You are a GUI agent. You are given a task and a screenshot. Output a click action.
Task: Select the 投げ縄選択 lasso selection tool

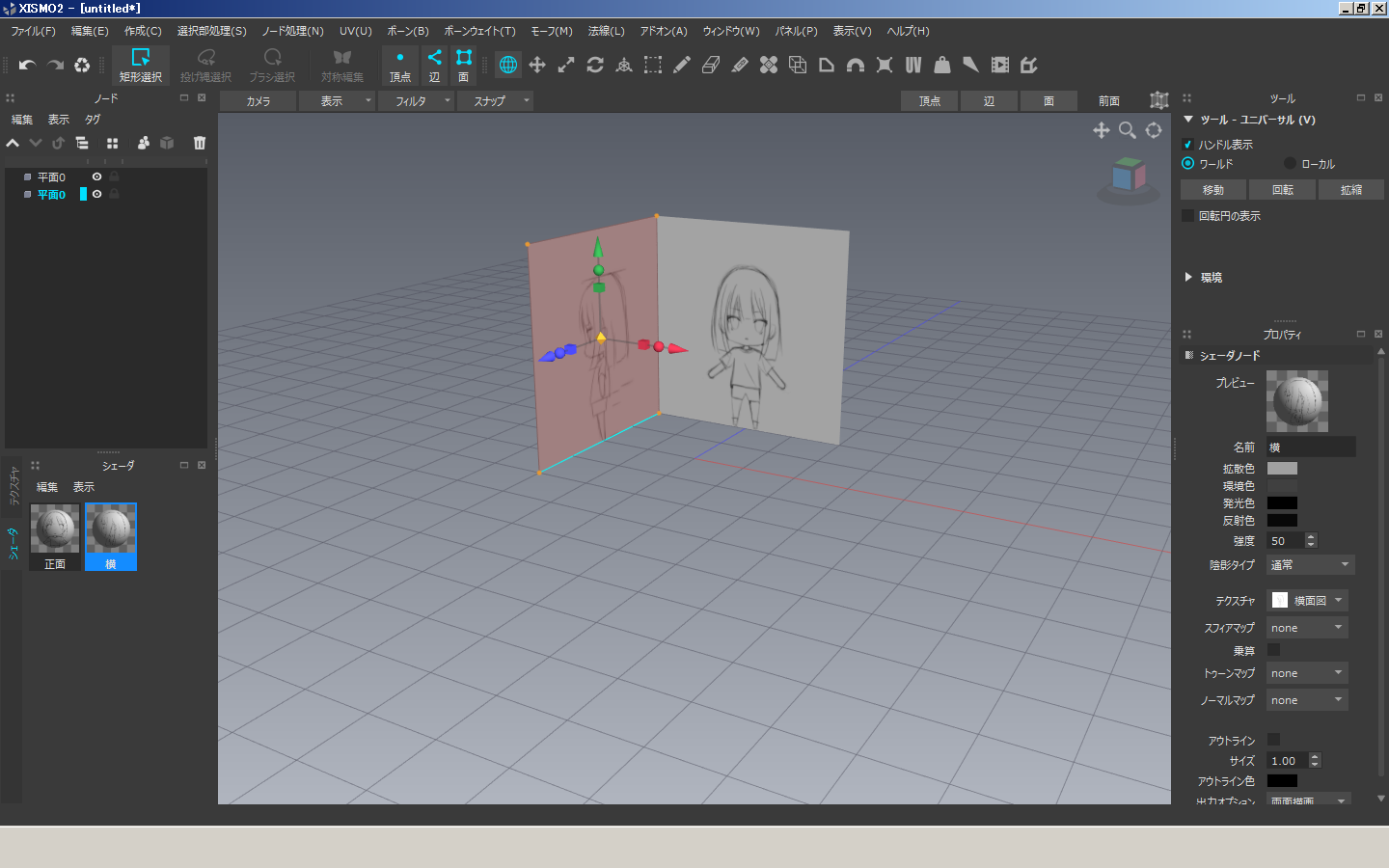click(205, 65)
